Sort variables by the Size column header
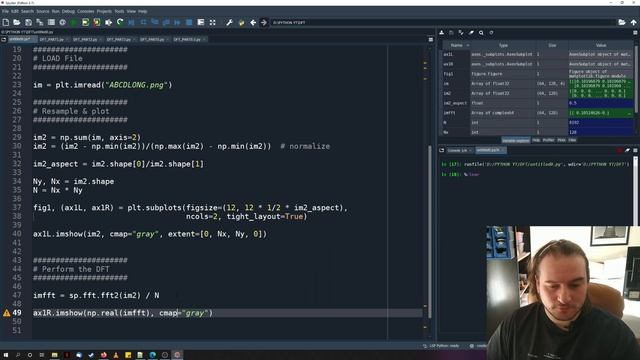The width and height of the screenshot is (640, 360). click(x=552, y=45)
